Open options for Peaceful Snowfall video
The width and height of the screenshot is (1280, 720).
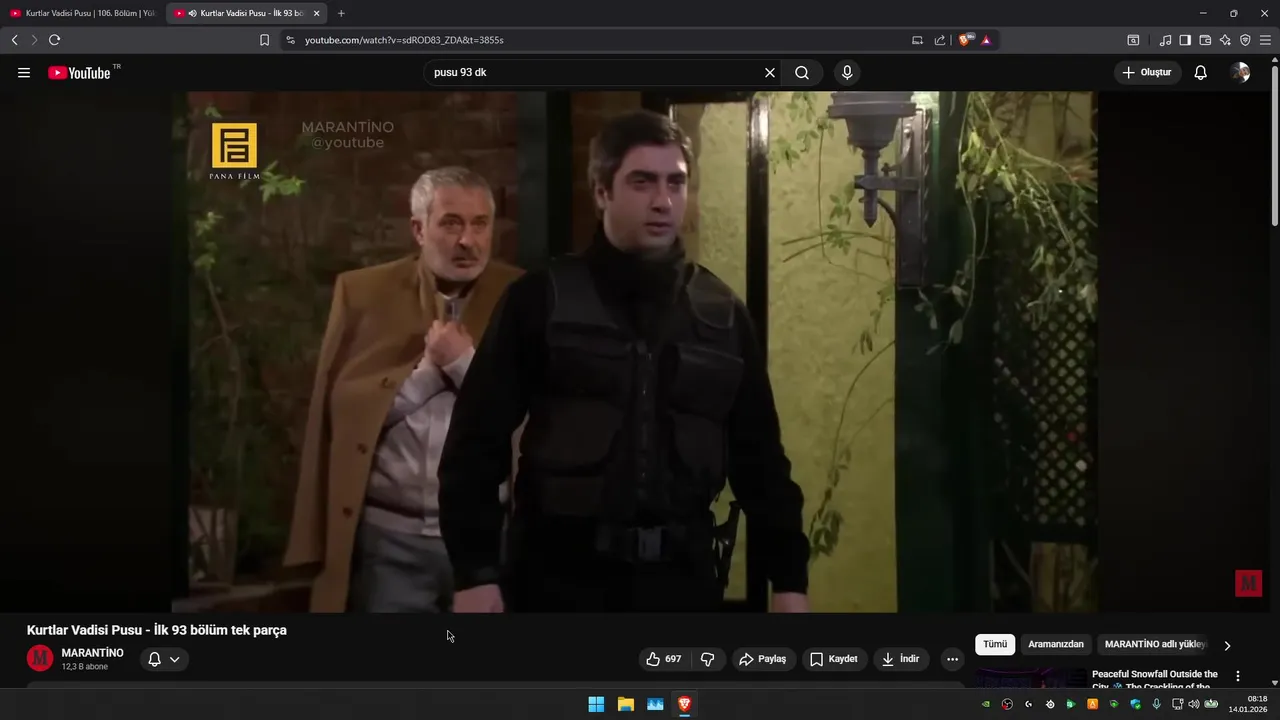pyautogui.click(x=1238, y=676)
